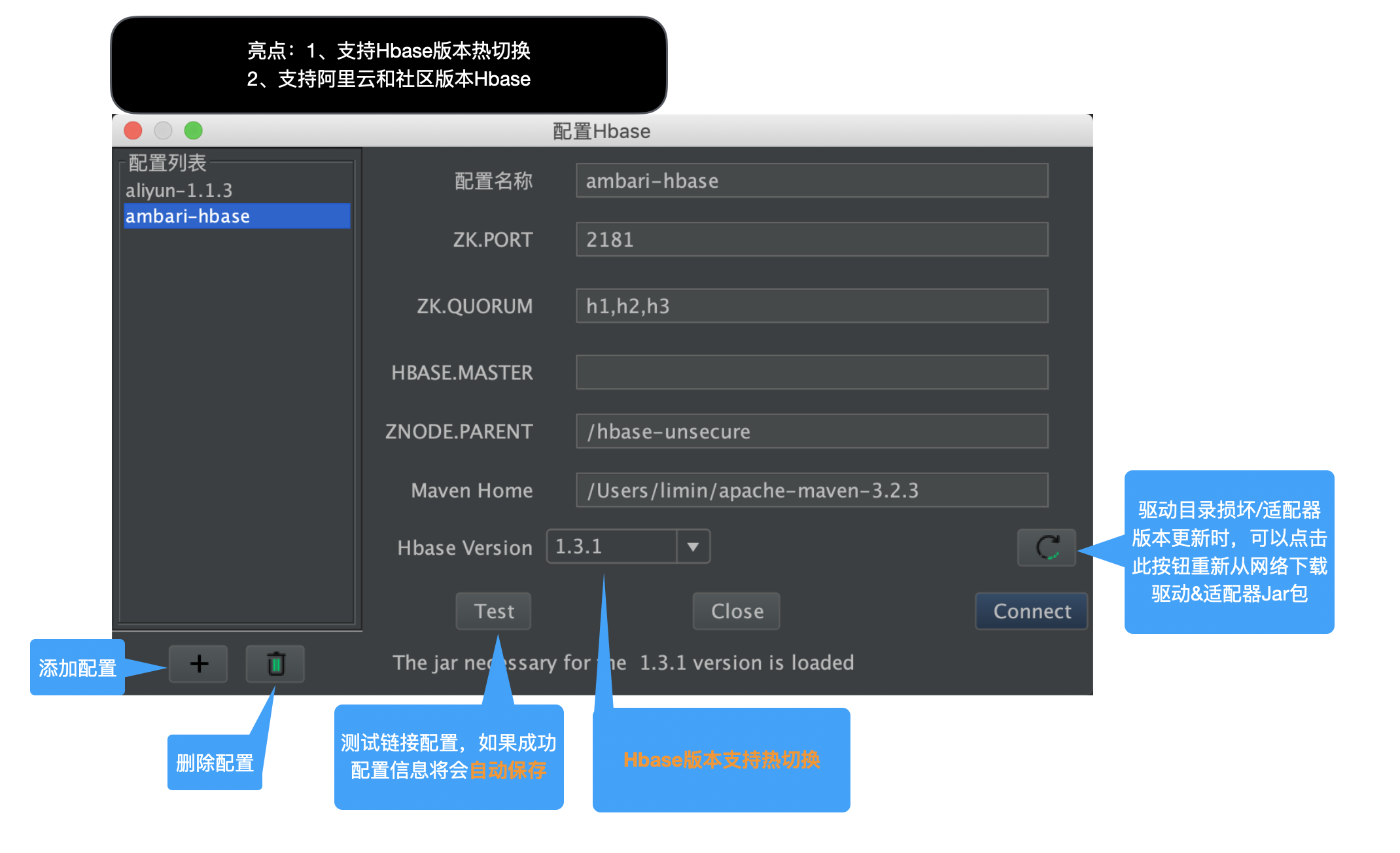
Task: Click the Maven Home path field
Action: point(811,490)
